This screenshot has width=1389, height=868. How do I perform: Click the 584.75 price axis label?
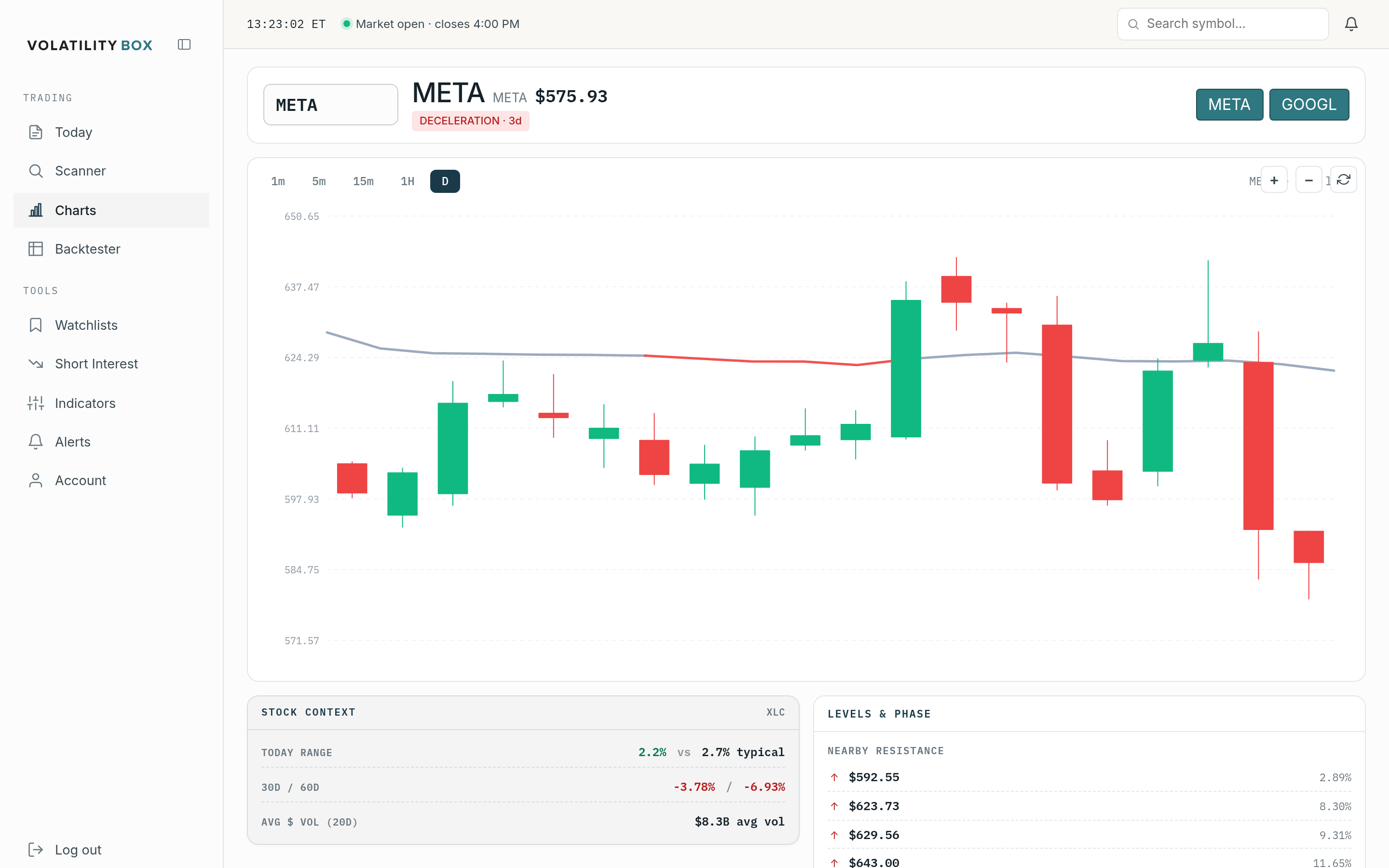(x=301, y=570)
